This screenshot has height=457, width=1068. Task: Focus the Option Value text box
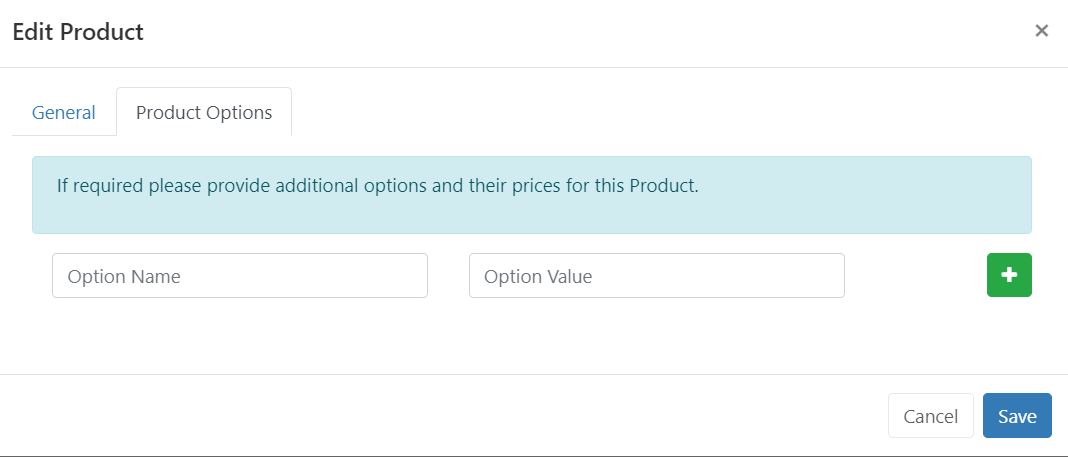pyautogui.click(x=656, y=276)
